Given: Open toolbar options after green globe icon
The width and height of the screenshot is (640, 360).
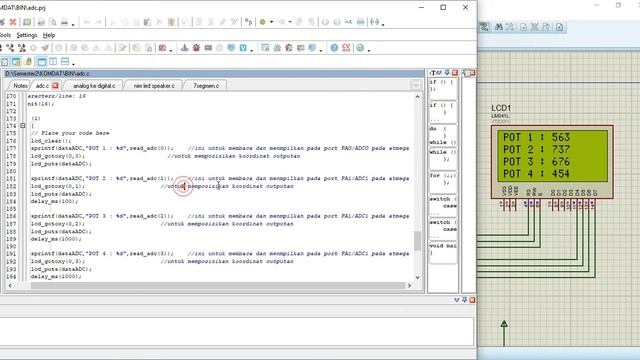Looking at the screenshot, I should 369,50.
